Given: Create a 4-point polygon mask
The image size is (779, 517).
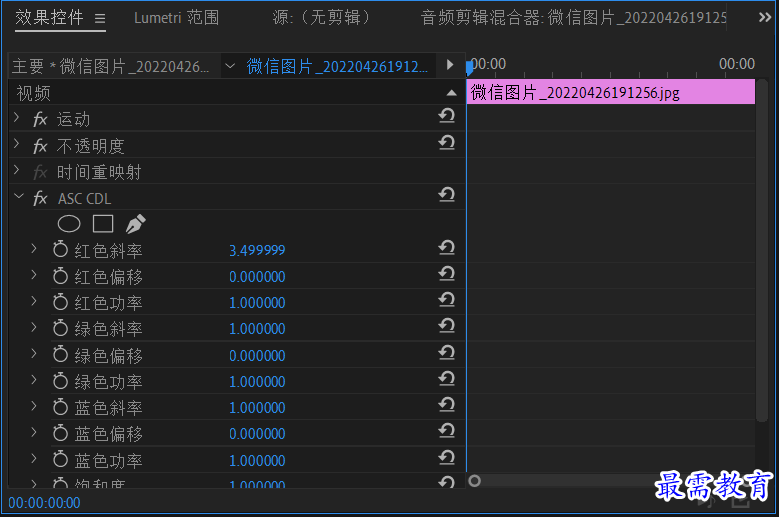Looking at the screenshot, I should click(x=103, y=224).
